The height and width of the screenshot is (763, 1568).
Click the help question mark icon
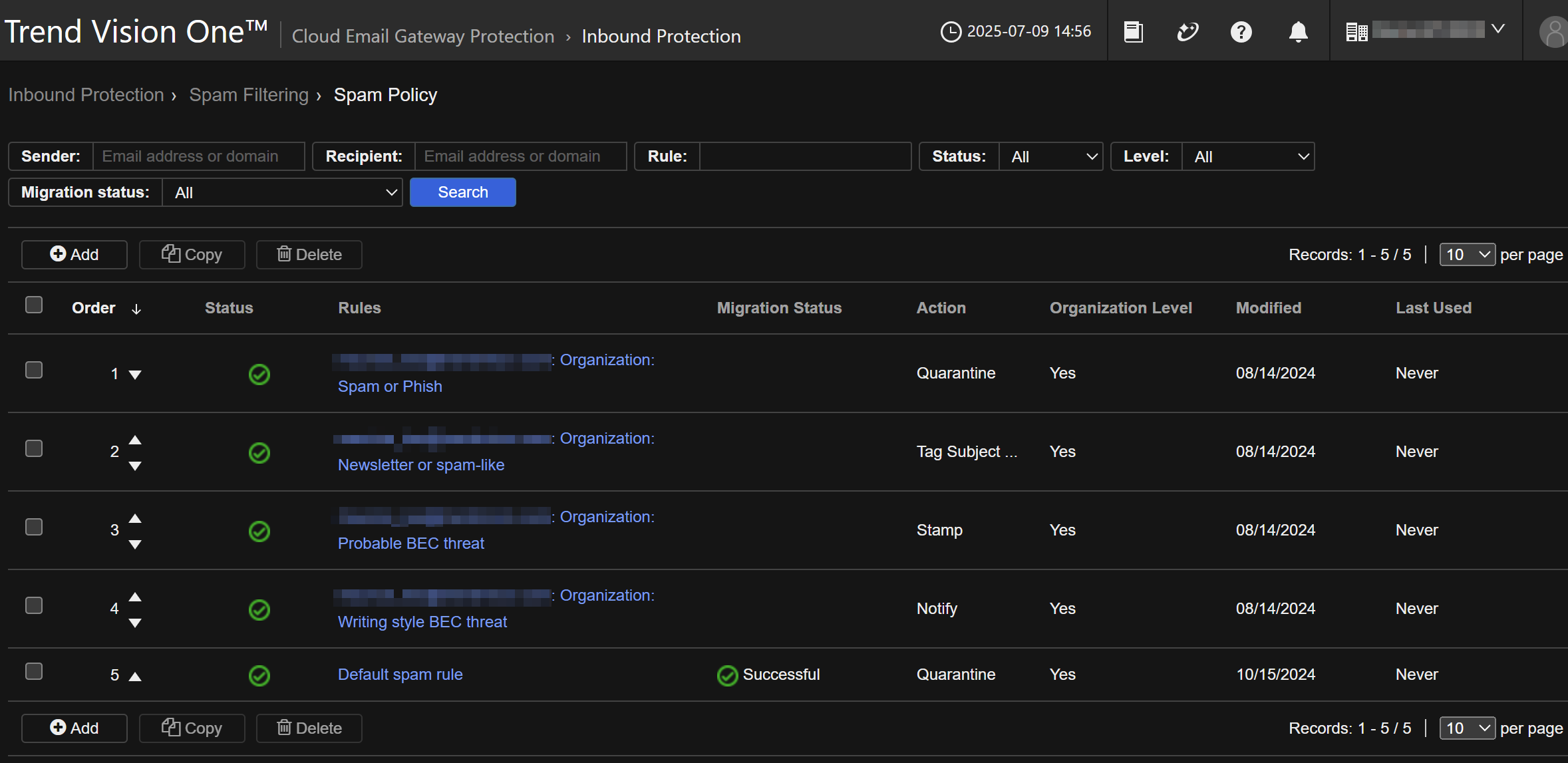1241,31
